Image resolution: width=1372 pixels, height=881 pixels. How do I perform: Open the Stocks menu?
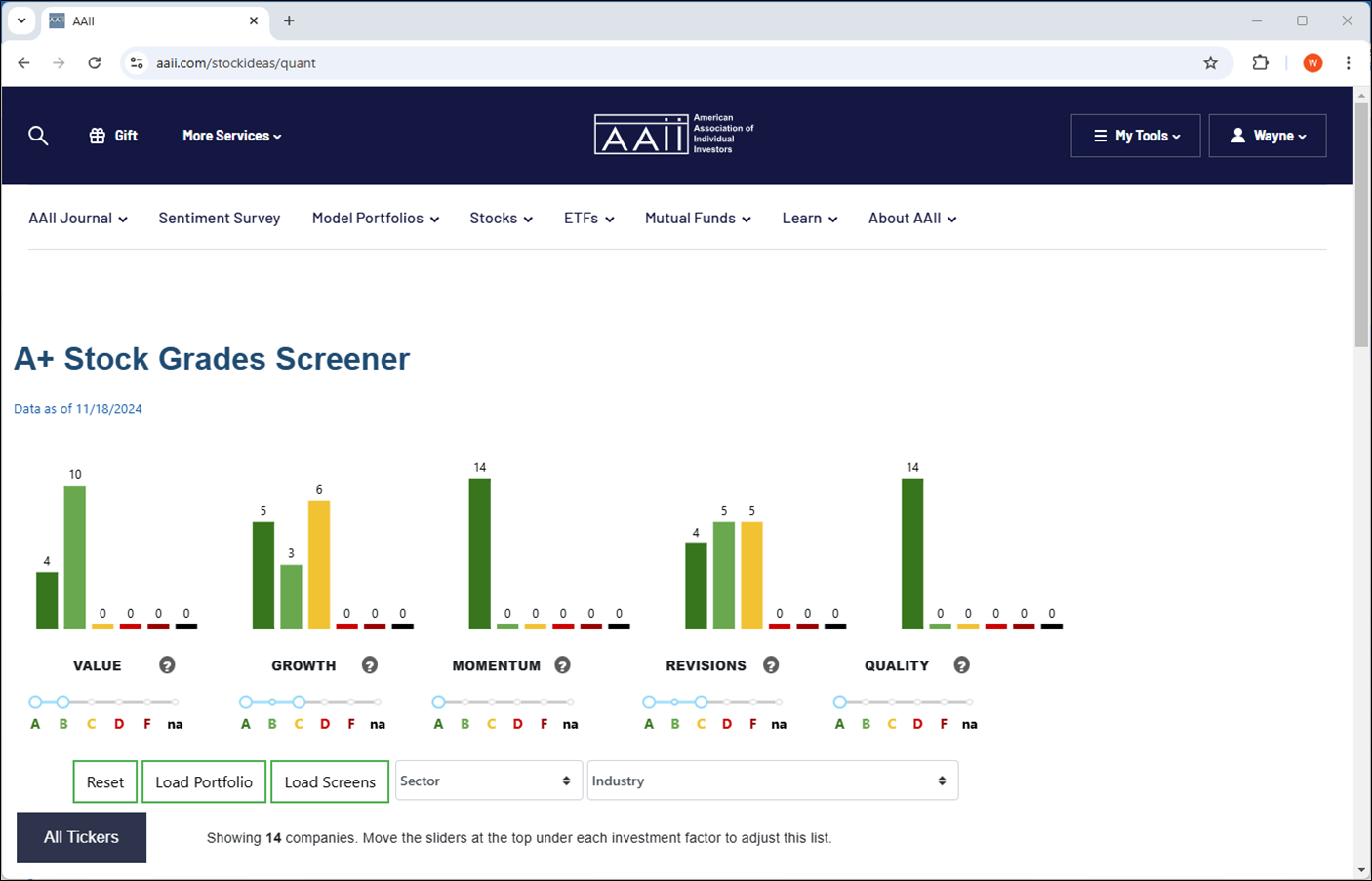pyautogui.click(x=501, y=219)
